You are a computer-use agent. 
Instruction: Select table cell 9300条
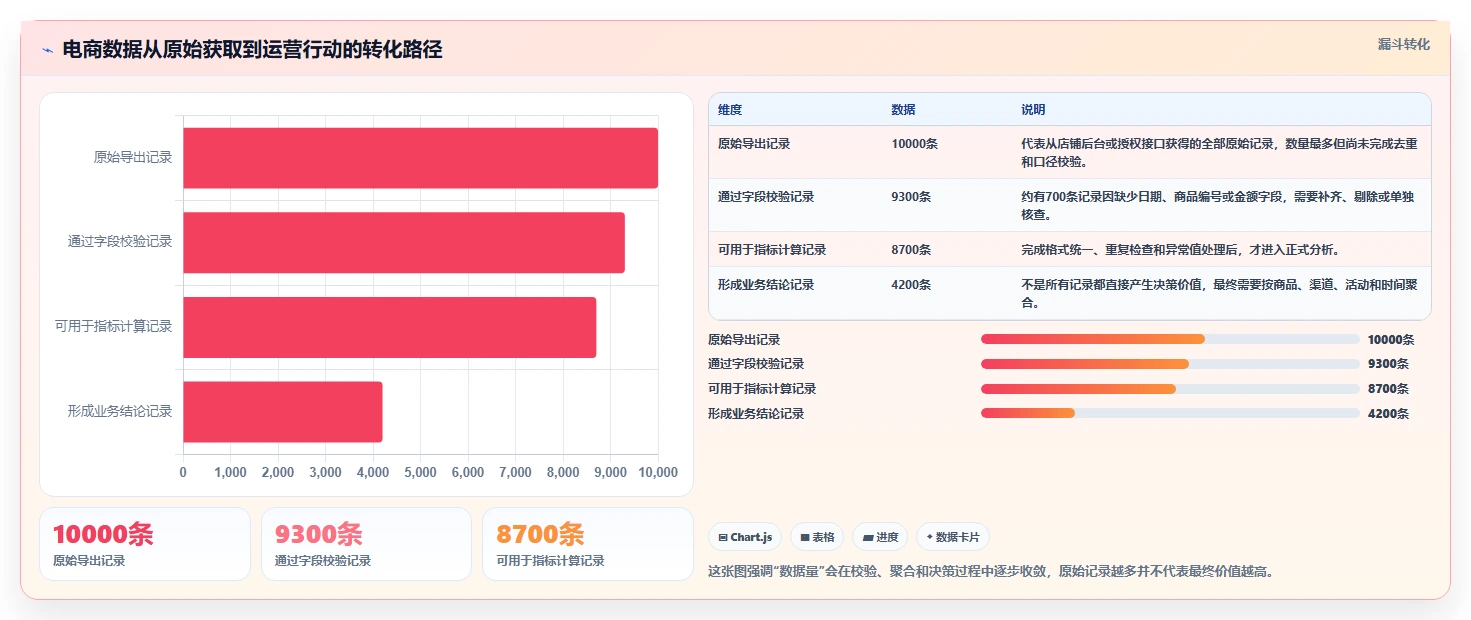(x=911, y=197)
